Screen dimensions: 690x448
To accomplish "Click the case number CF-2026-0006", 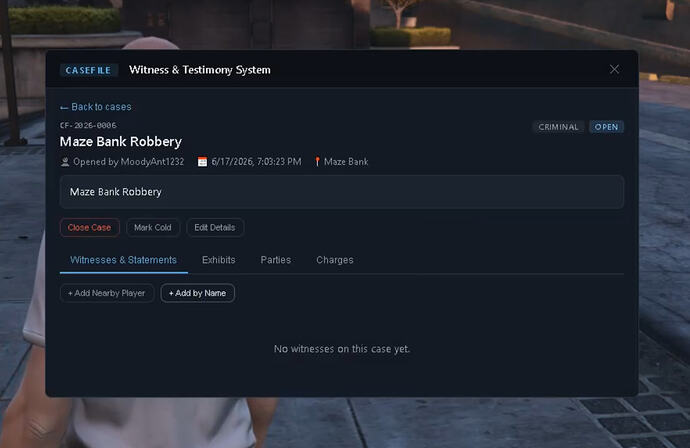I will coord(88,125).
